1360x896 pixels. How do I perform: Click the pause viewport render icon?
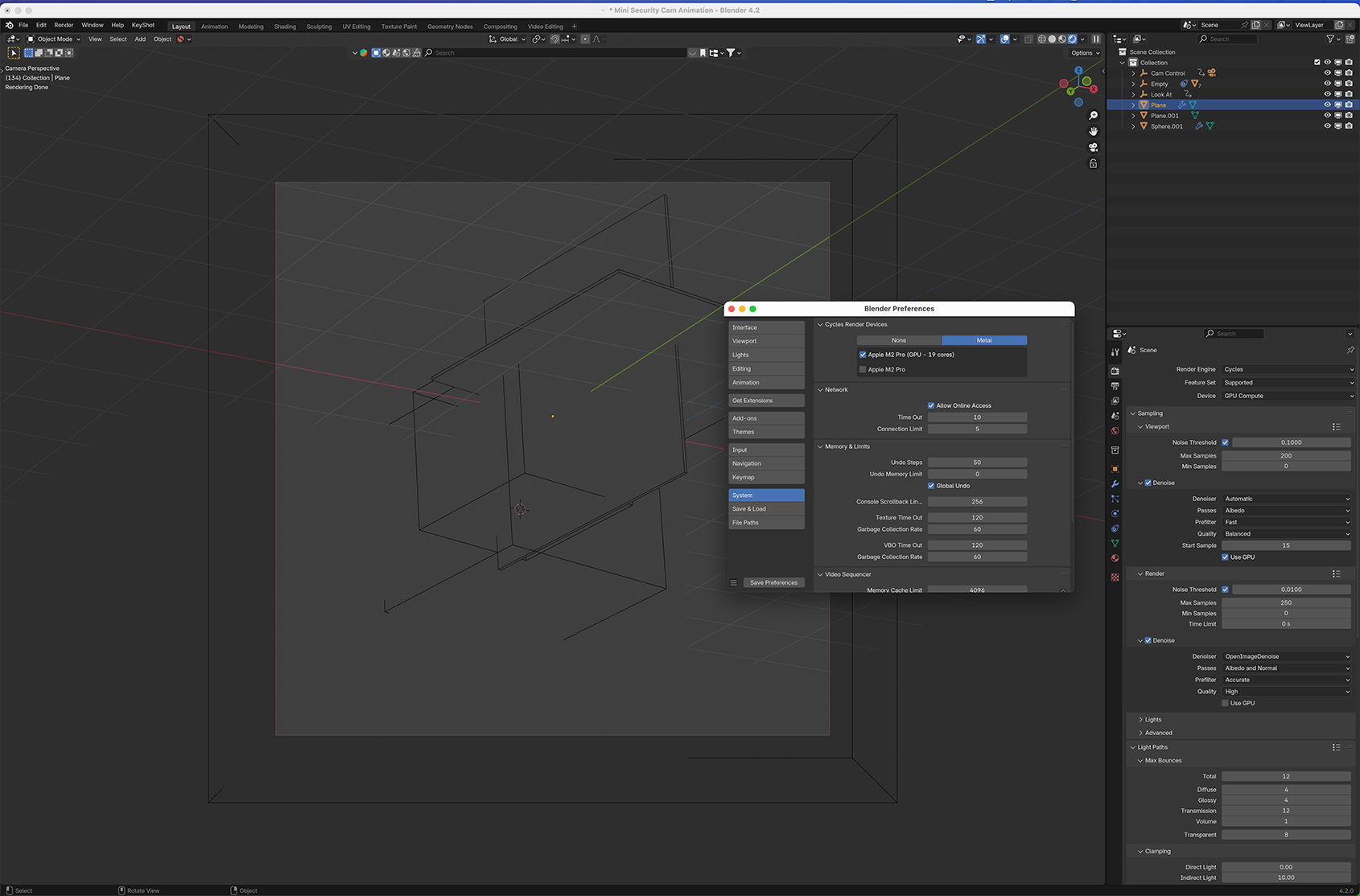[1096, 39]
